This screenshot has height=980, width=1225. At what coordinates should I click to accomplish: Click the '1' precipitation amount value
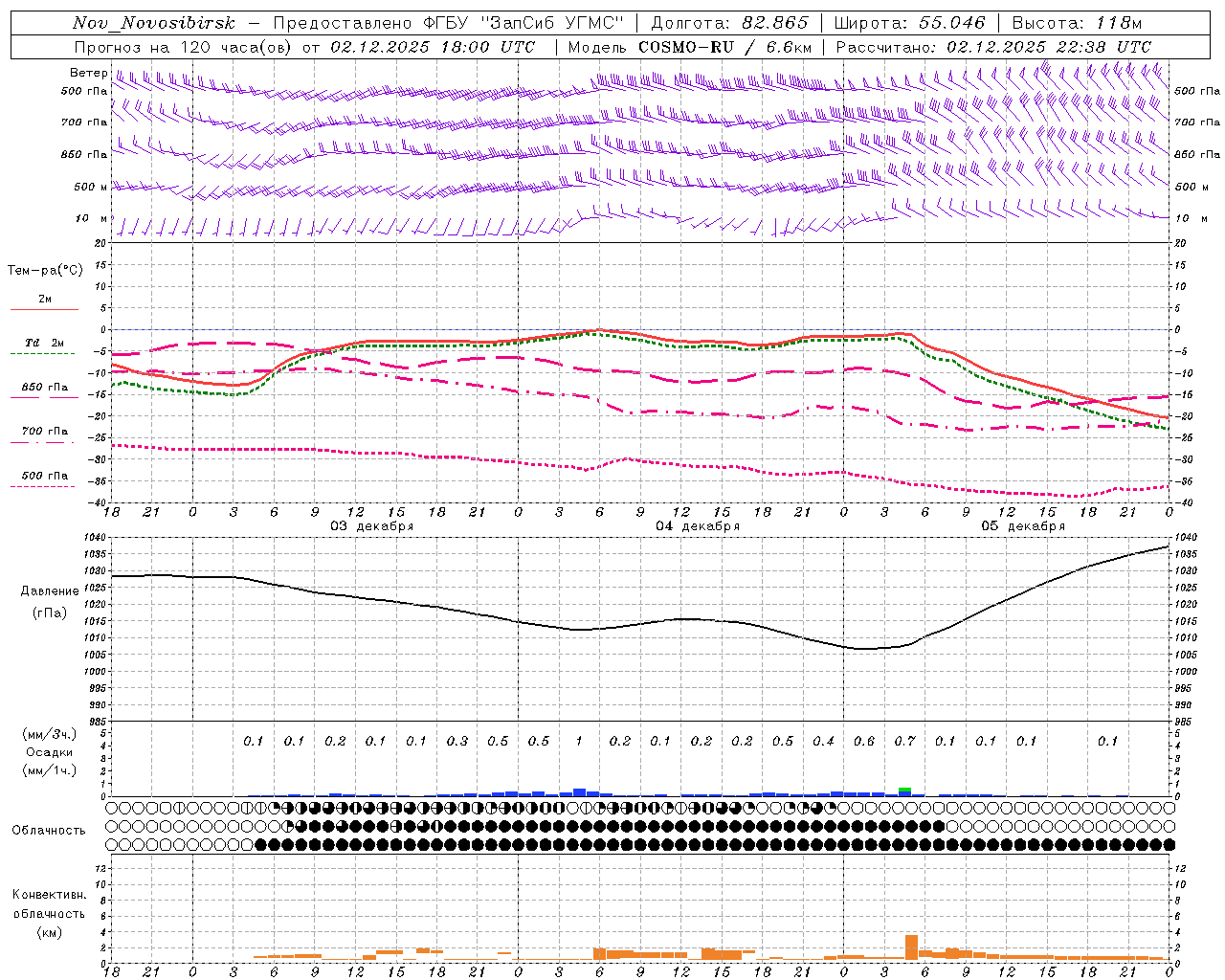579,741
